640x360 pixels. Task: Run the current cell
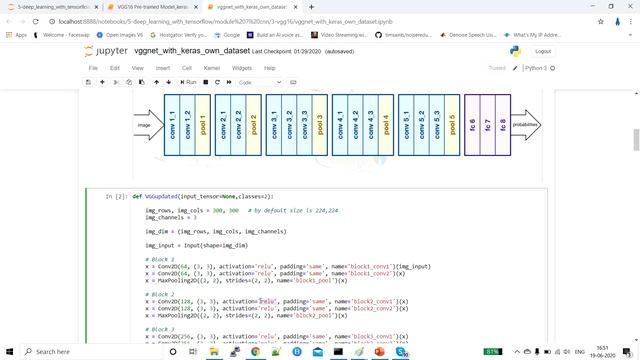(x=188, y=82)
